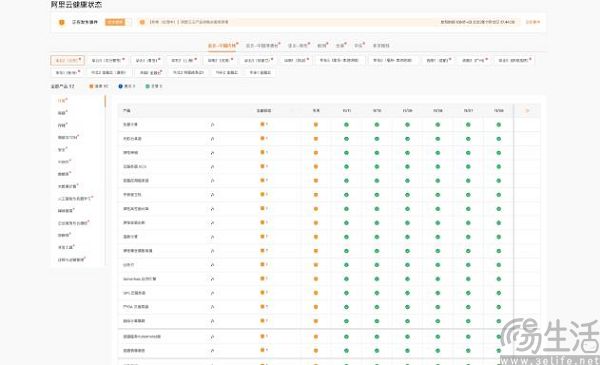
Task: Open the 人工智能与机器学习 sidebar category
Action: tap(75, 199)
